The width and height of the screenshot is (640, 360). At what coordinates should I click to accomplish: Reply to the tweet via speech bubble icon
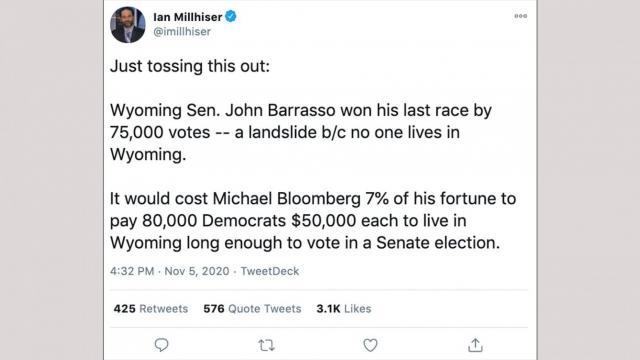click(x=161, y=345)
